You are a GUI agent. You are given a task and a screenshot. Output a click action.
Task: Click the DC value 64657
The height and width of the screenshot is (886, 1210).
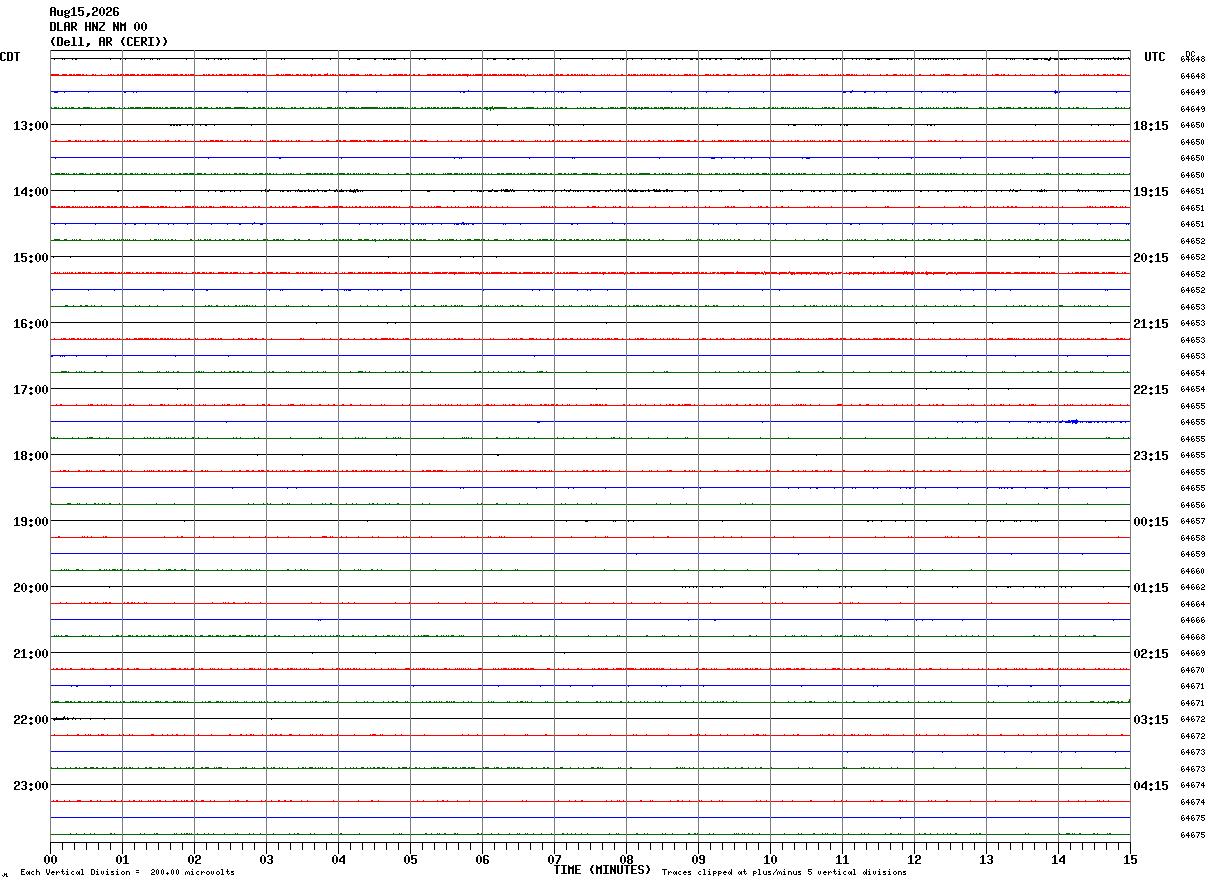(x=1192, y=521)
